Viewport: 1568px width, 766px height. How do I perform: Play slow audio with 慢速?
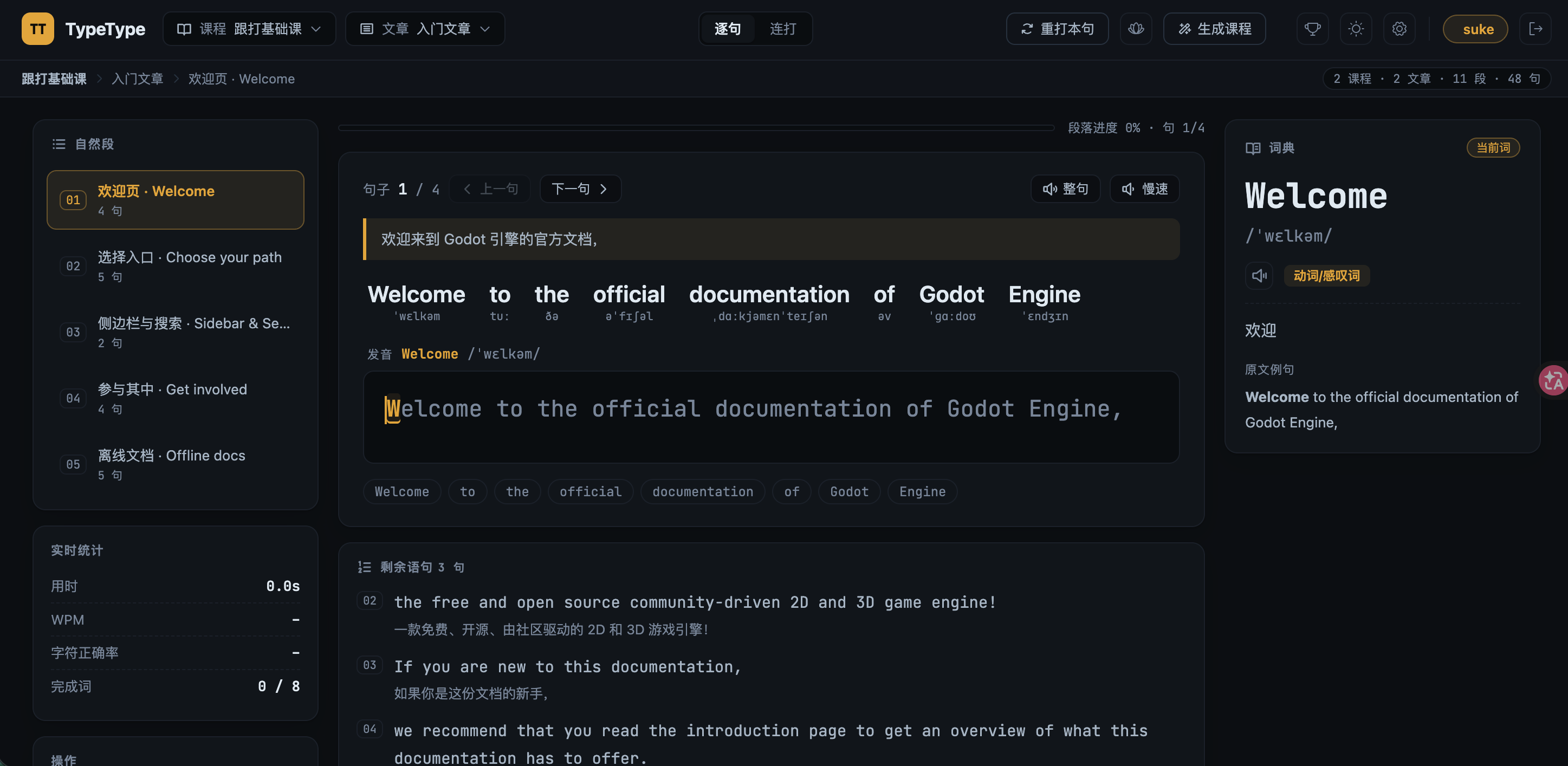tap(1144, 189)
